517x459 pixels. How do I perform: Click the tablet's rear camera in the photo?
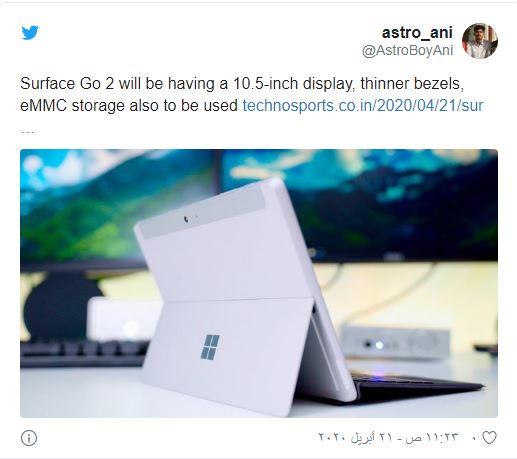pyautogui.click(x=186, y=219)
